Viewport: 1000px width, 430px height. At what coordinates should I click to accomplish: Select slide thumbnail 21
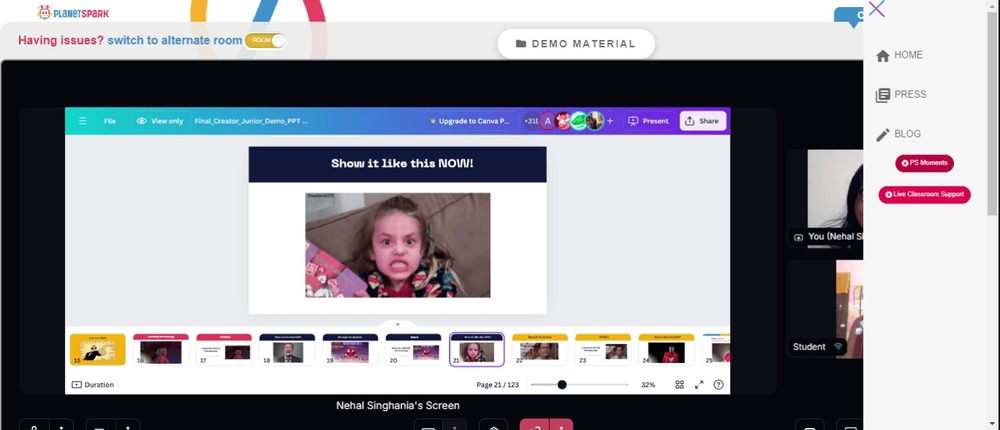click(476, 350)
